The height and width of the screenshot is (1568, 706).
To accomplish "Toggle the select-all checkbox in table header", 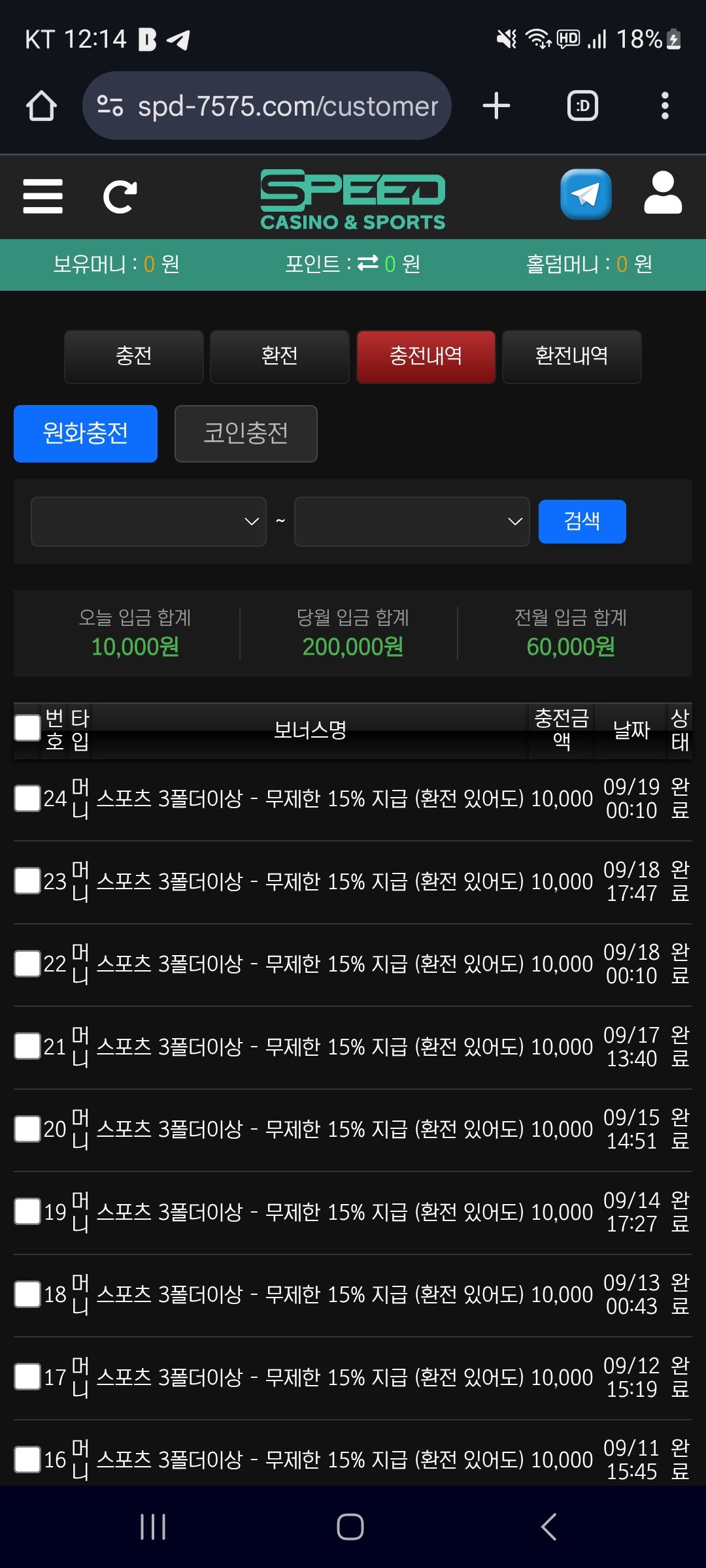I will [27, 728].
